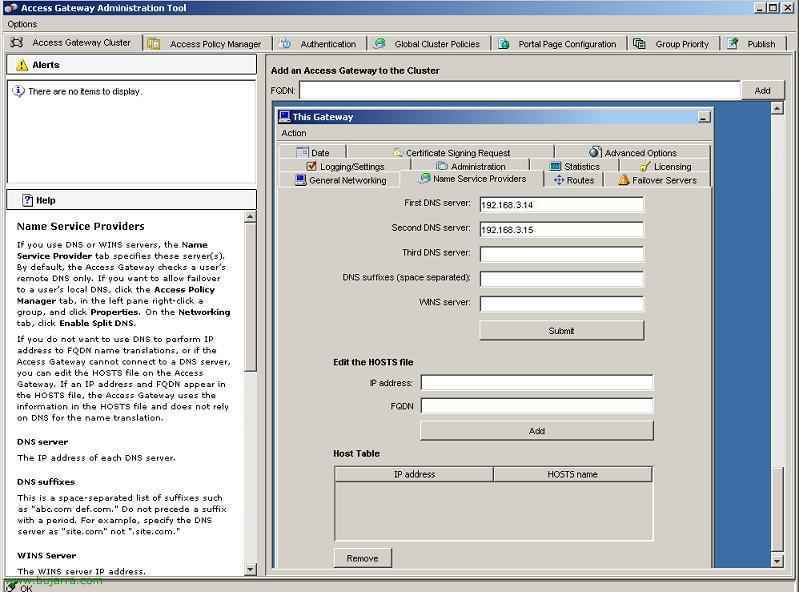799x592 pixels.
Task: Click the Certificate Signing Request icon
Action: 397,152
